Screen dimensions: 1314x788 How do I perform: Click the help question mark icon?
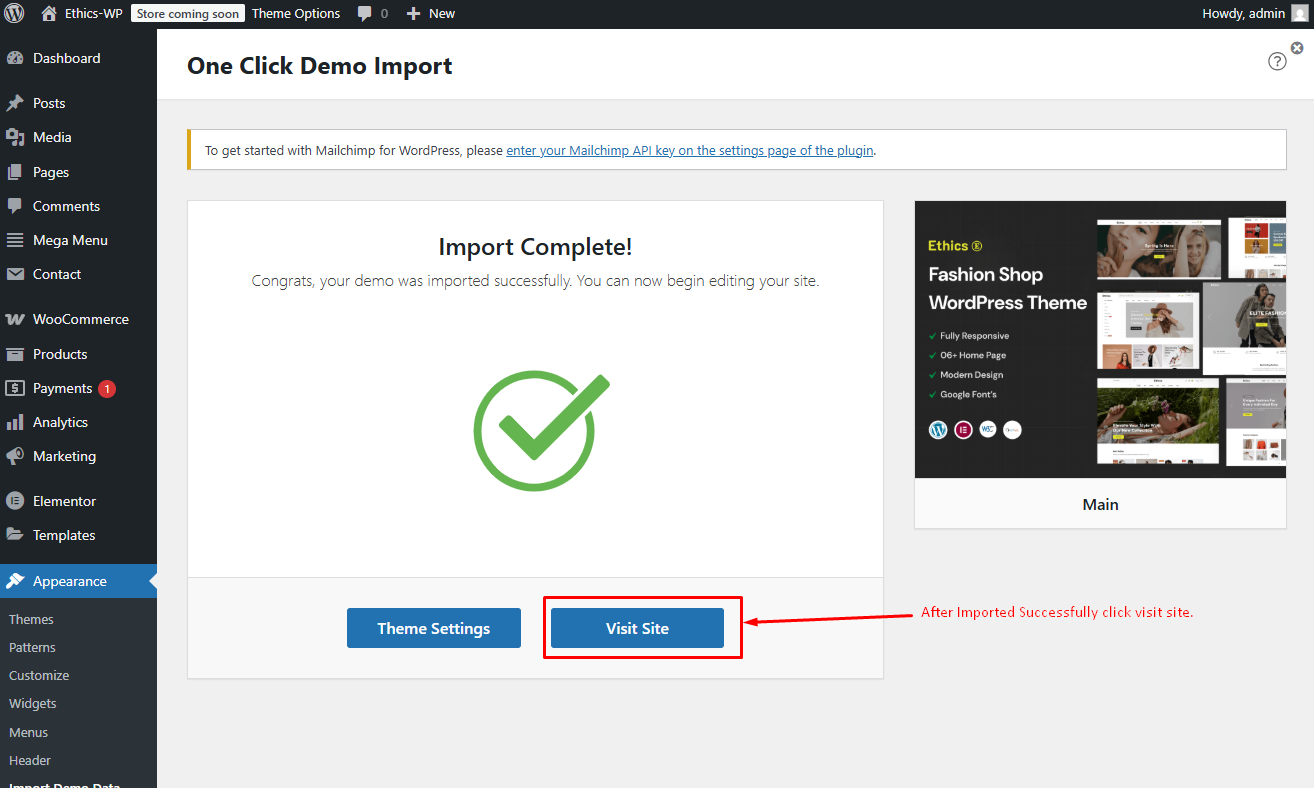(1277, 61)
